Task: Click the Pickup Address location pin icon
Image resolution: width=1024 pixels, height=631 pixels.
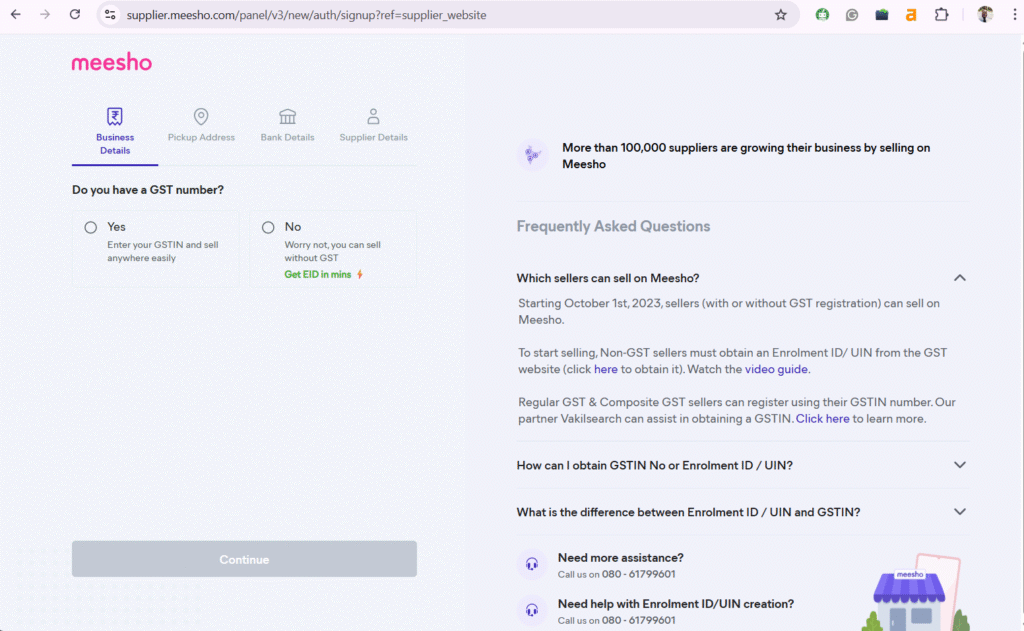Action: 201,117
